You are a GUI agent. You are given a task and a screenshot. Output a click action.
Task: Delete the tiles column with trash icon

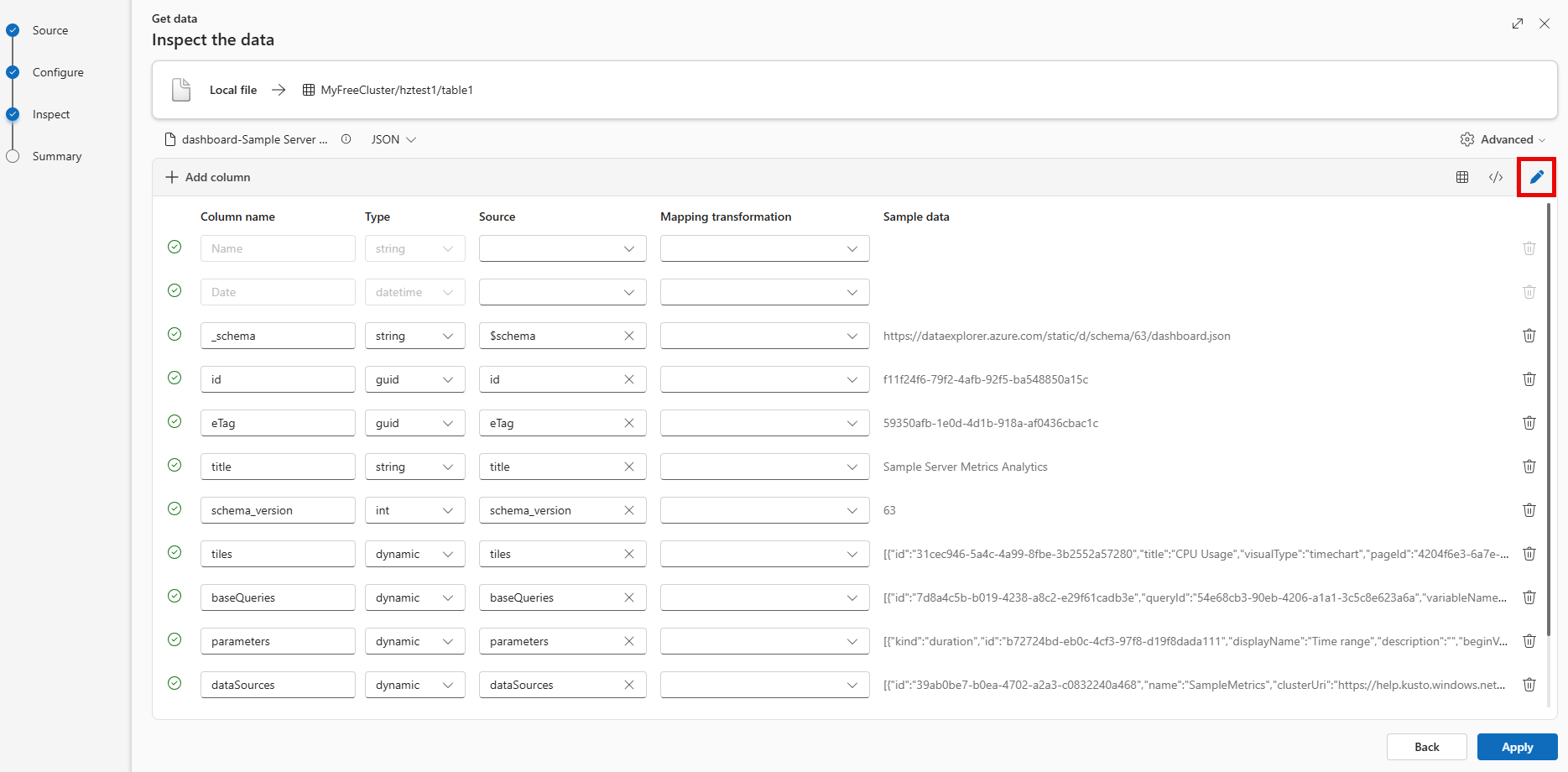tap(1529, 554)
